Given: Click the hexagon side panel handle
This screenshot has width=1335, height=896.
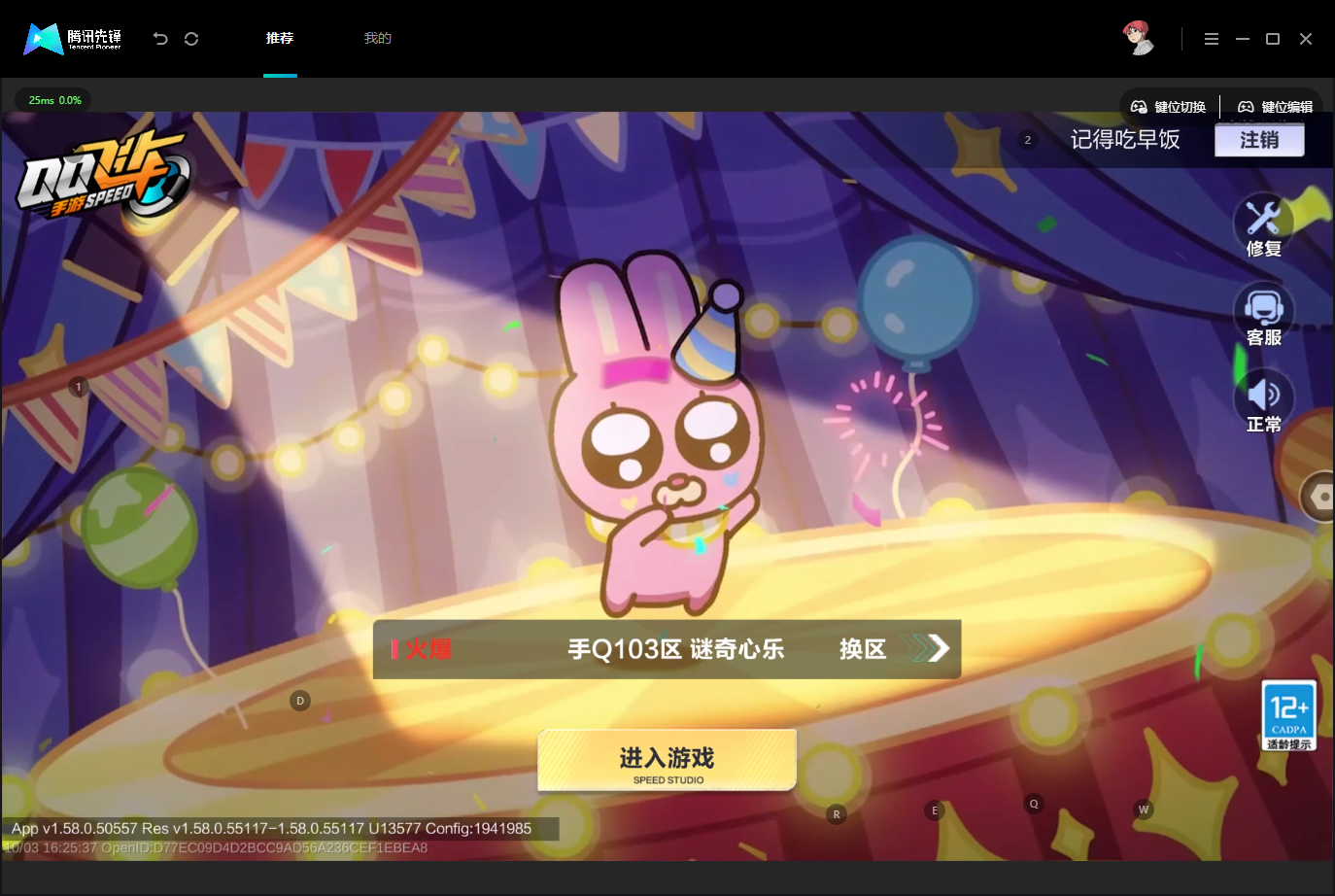Looking at the screenshot, I should click(x=1318, y=497).
